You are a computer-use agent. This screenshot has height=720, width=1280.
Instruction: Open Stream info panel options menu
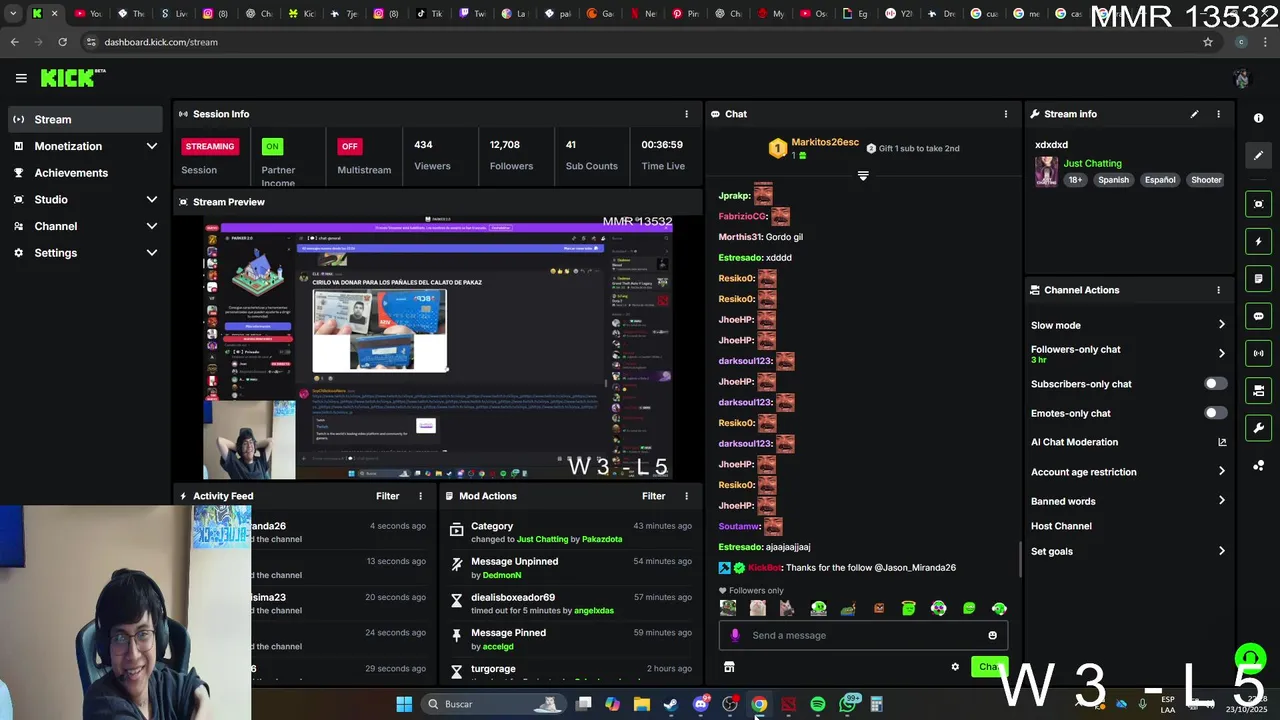coord(1218,114)
